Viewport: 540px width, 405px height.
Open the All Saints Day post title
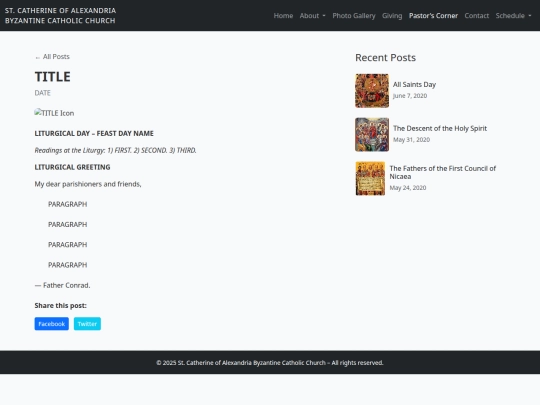point(414,84)
